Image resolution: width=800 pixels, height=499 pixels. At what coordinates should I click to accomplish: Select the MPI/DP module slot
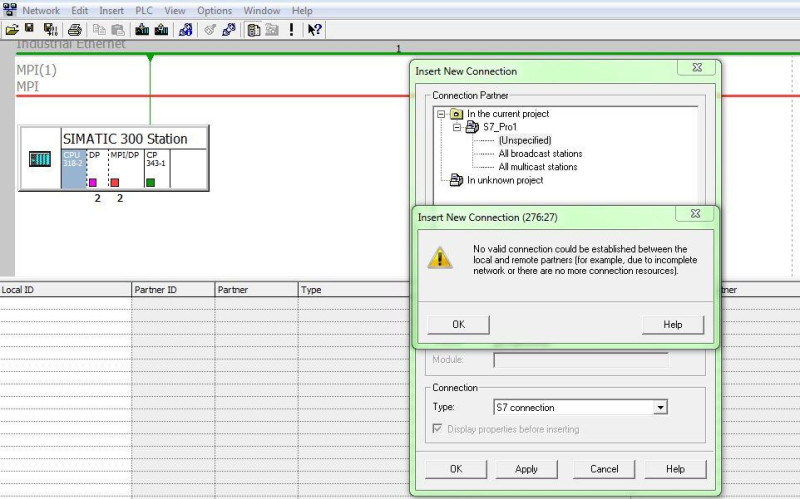tap(126, 169)
